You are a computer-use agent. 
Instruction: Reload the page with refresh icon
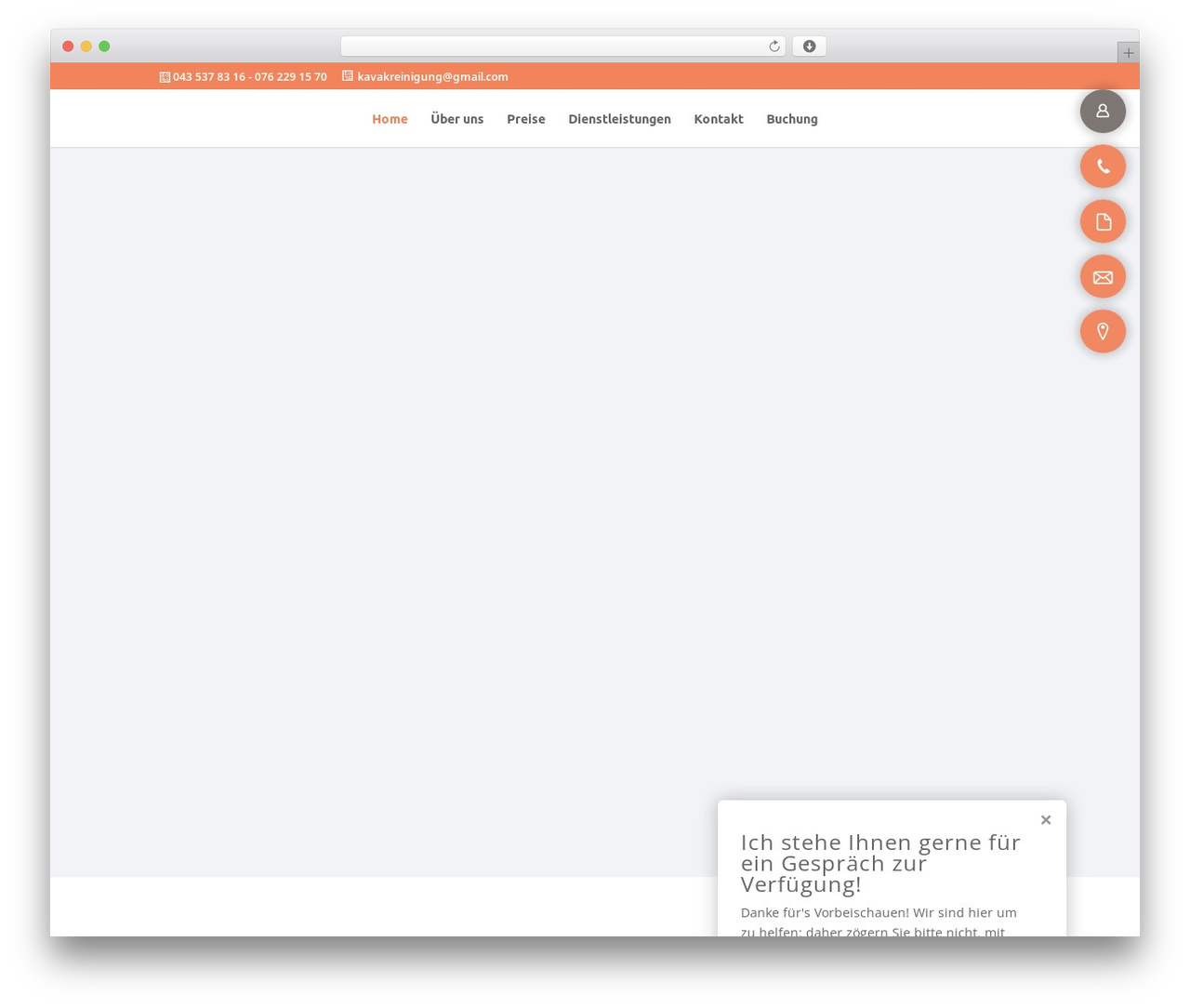773,46
